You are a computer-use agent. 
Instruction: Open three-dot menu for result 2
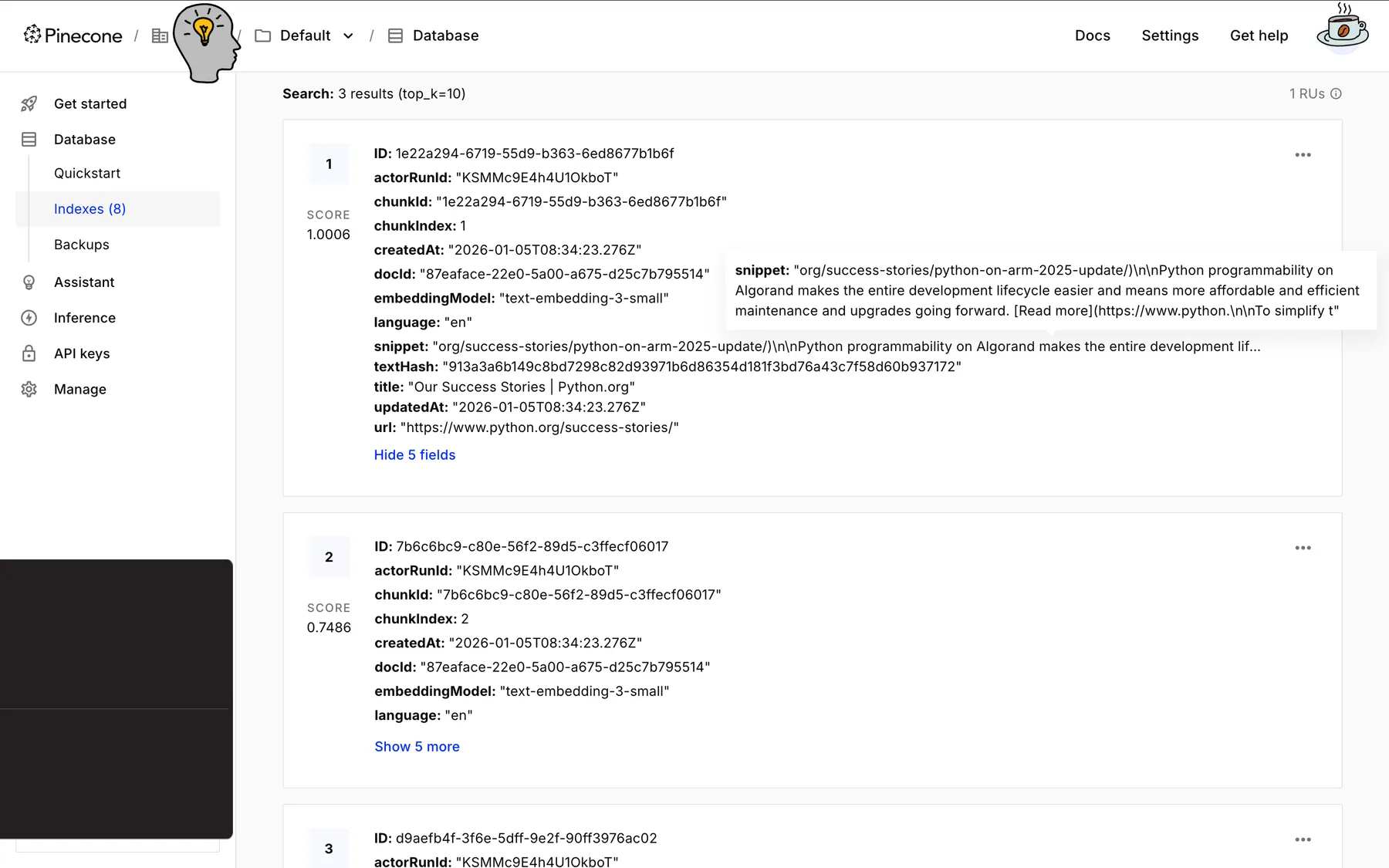pyautogui.click(x=1303, y=548)
